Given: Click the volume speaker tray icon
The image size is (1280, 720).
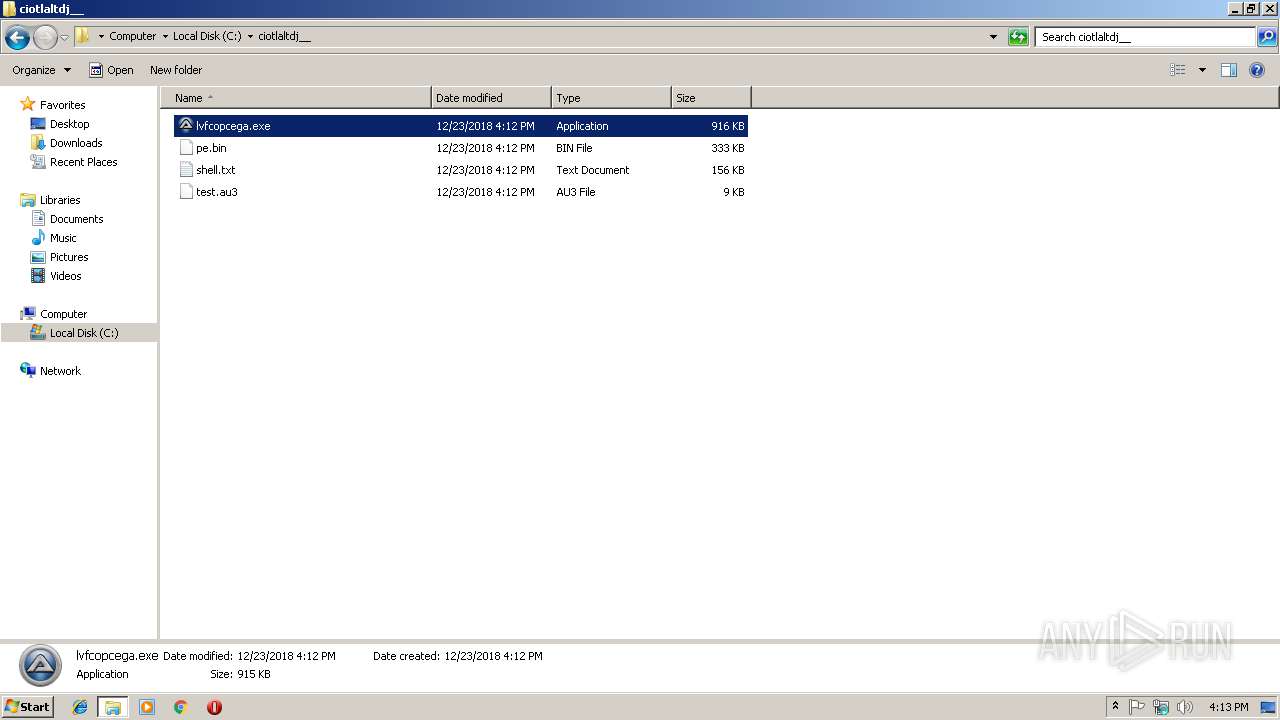Looking at the screenshot, I should click(1184, 707).
